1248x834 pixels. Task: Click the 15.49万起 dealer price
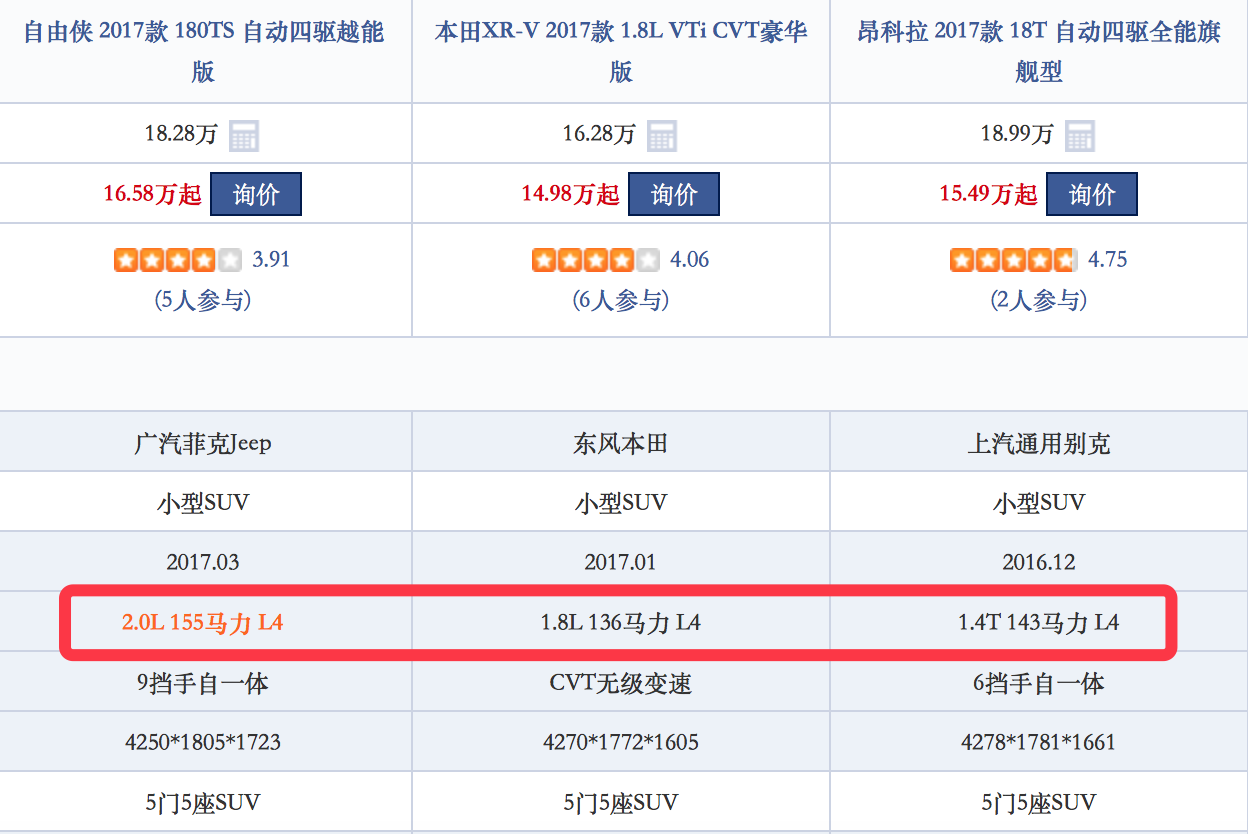pyautogui.click(x=989, y=194)
